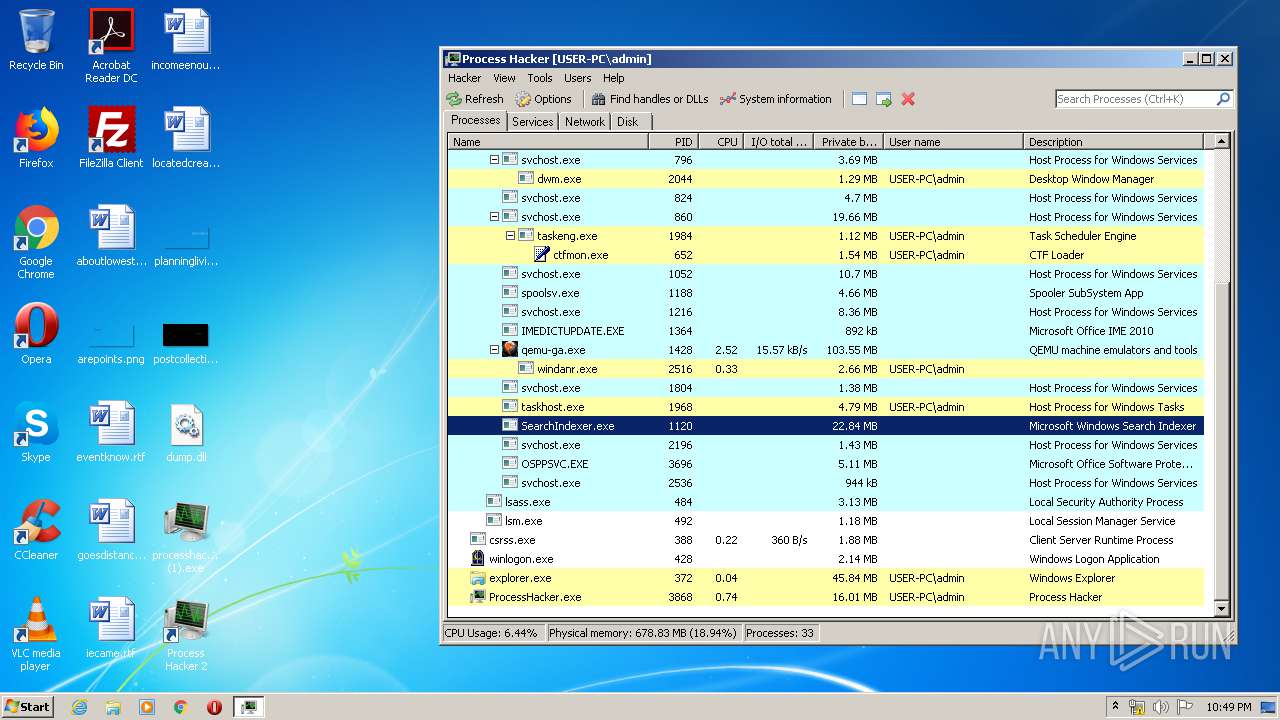Sort by the Name column header
Viewport: 1280px width, 720px height.
point(548,142)
